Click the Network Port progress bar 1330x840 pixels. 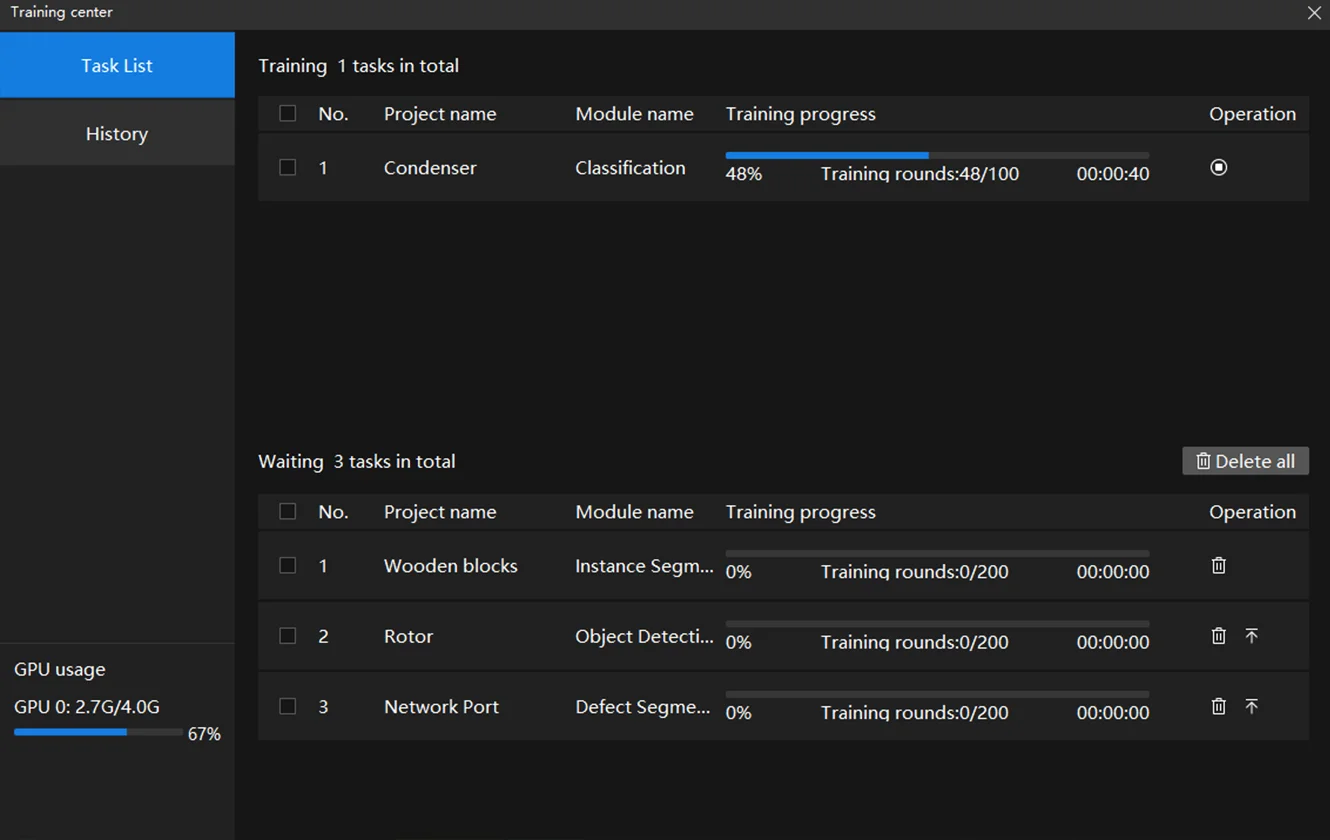point(937,694)
